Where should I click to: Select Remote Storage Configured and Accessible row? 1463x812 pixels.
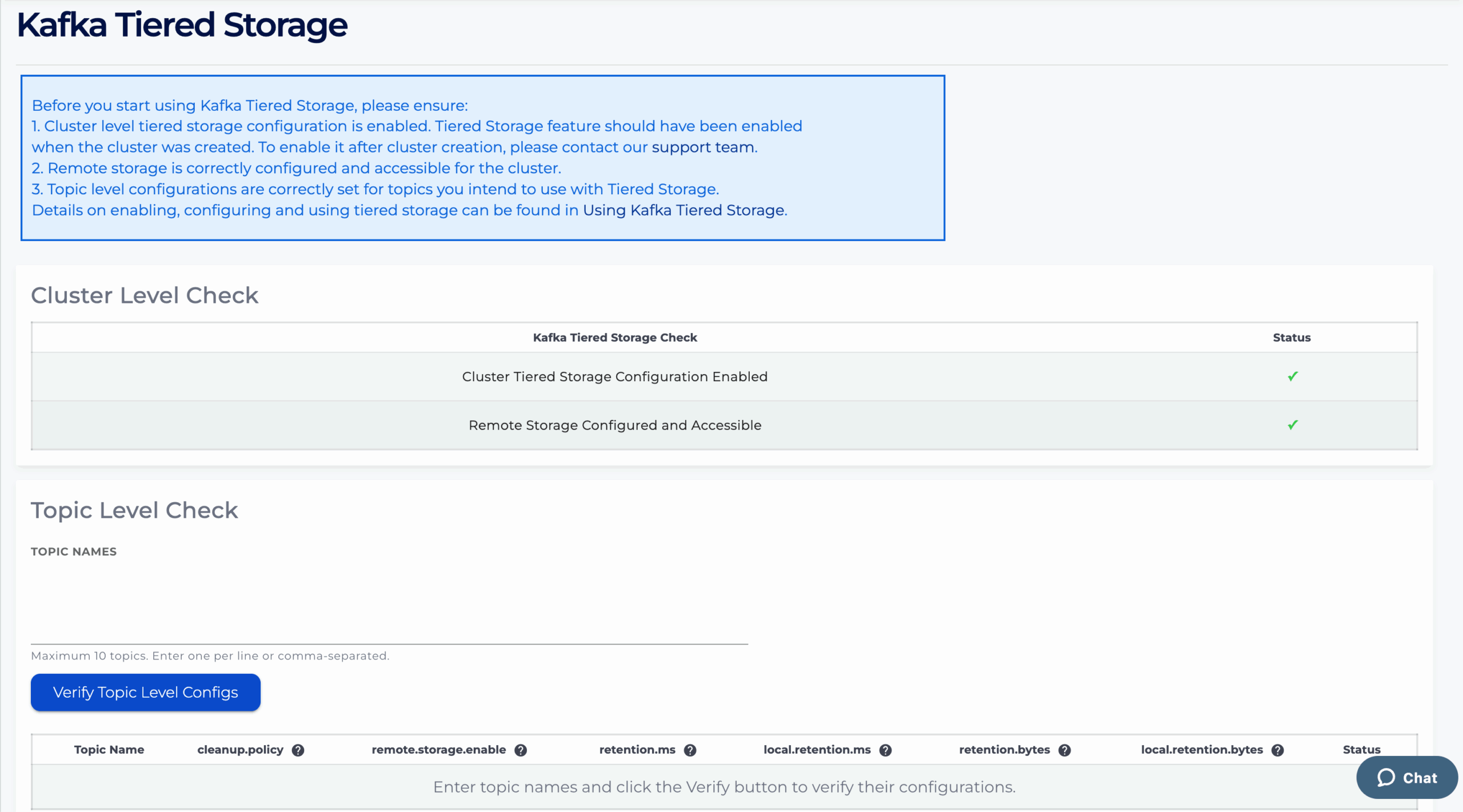(614, 425)
